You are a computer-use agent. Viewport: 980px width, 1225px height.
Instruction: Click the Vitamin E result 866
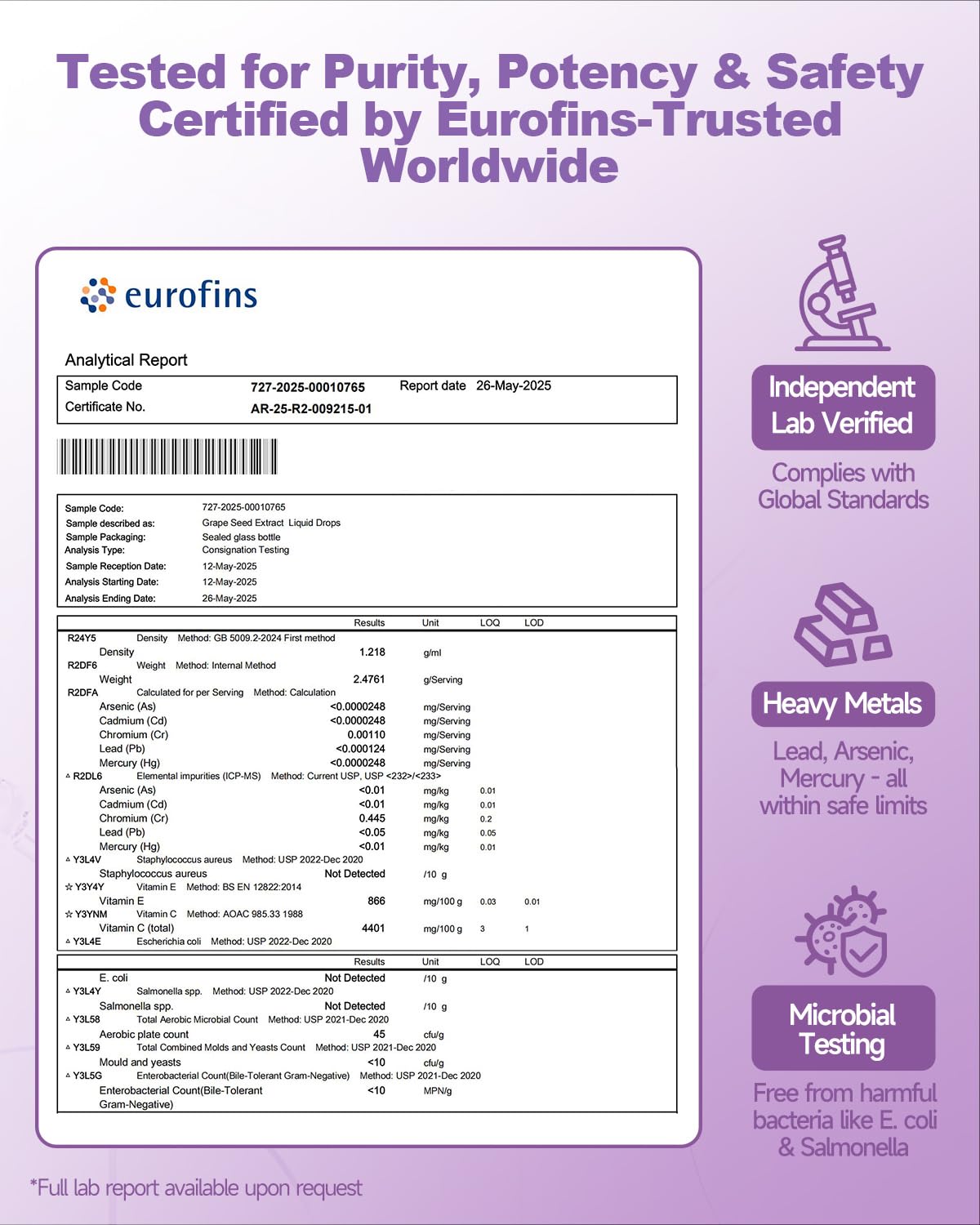[376, 901]
